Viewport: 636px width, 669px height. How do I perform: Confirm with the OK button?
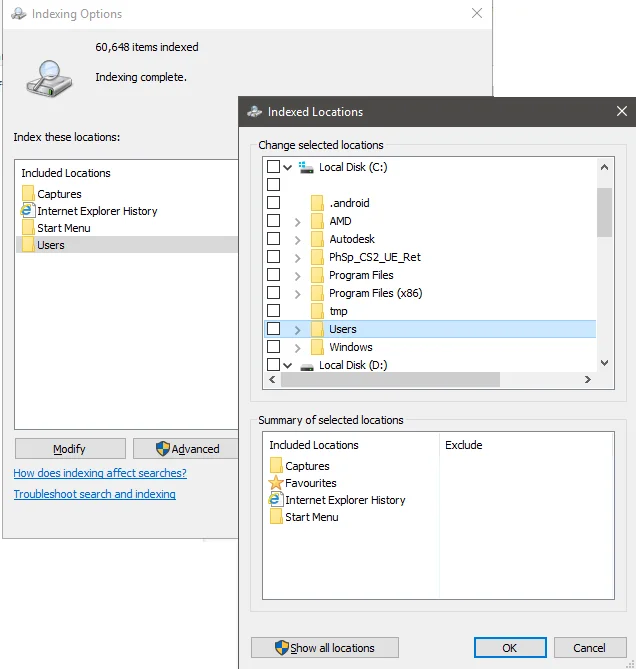click(x=510, y=648)
